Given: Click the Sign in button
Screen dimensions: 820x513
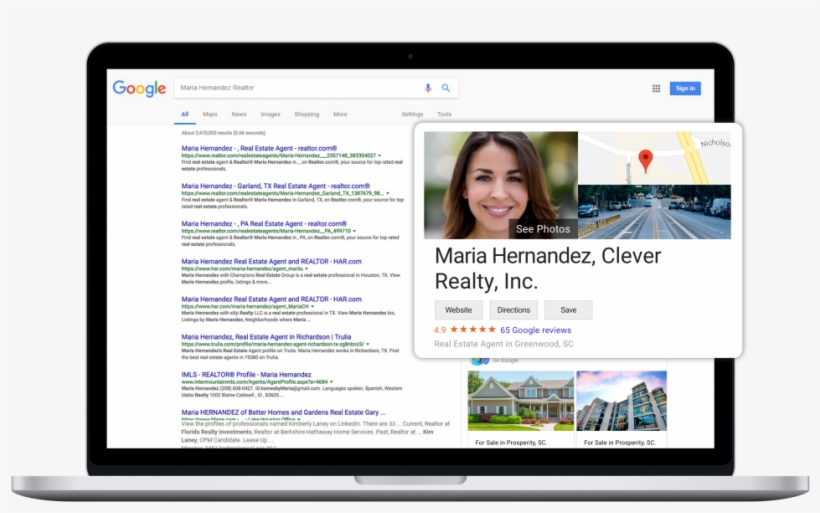Looking at the screenshot, I should 685,88.
